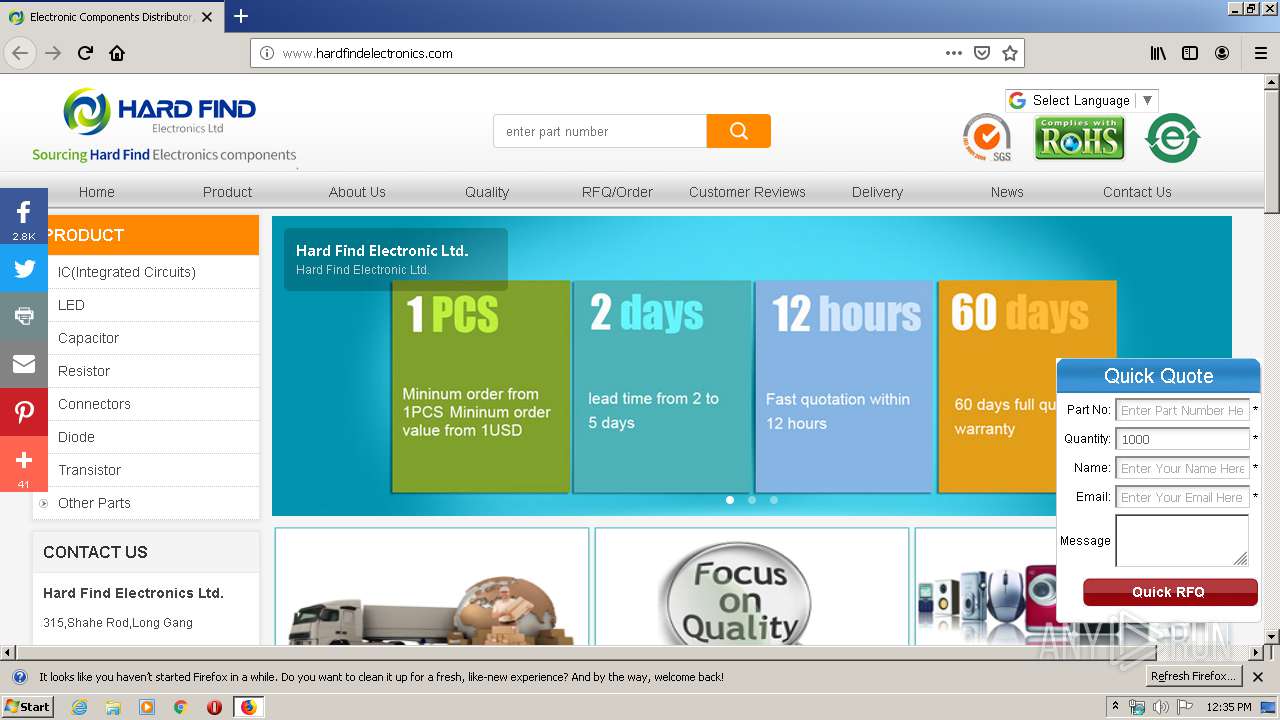The width and height of the screenshot is (1280, 720).
Task: Click the RoHS compliance badge
Action: coord(1079,138)
